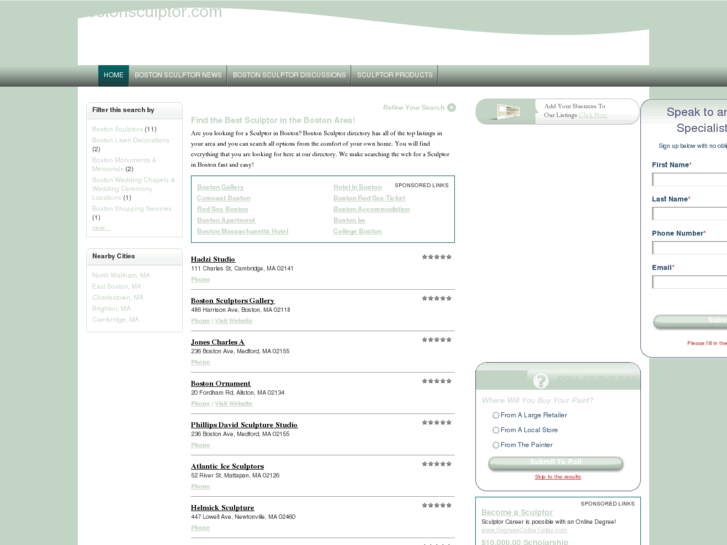Select the From A Local Store option
This screenshot has height=545, width=727.
tap(496, 430)
